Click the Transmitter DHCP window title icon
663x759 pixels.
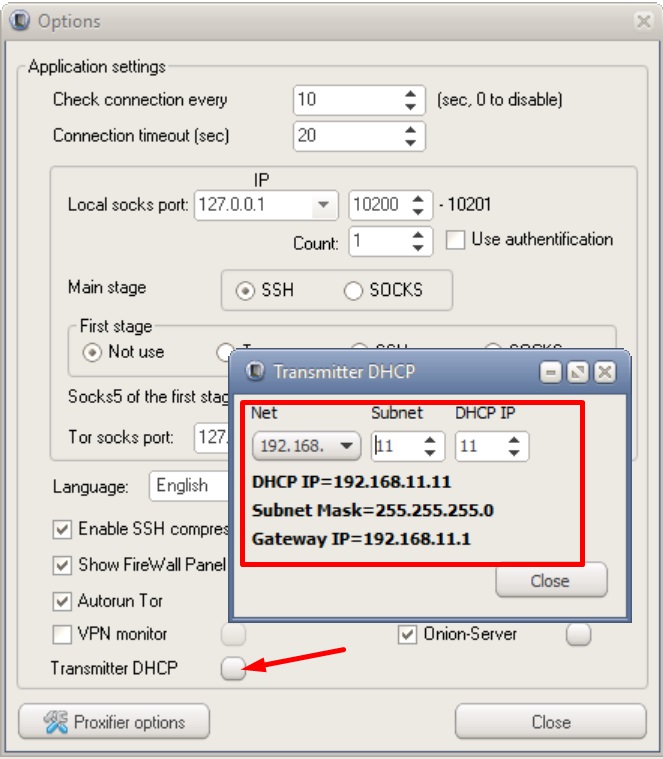[255, 372]
